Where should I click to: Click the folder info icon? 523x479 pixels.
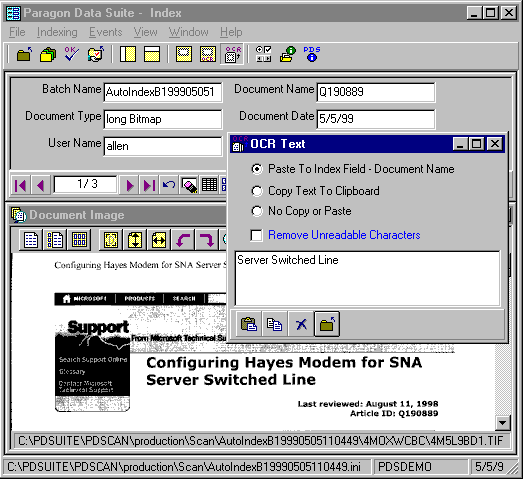[288, 54]
